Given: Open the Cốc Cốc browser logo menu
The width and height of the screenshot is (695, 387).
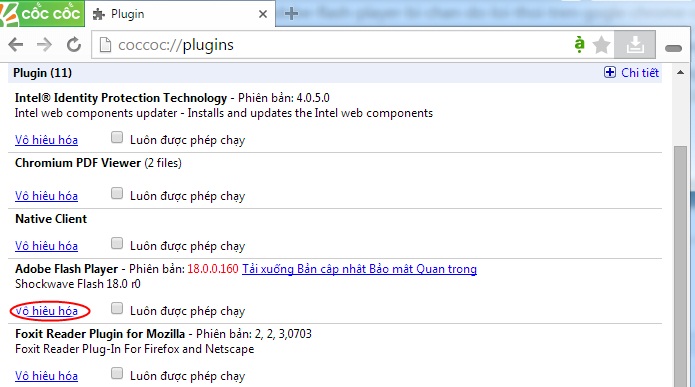Looking at the screenshot, I should (42, 13).
